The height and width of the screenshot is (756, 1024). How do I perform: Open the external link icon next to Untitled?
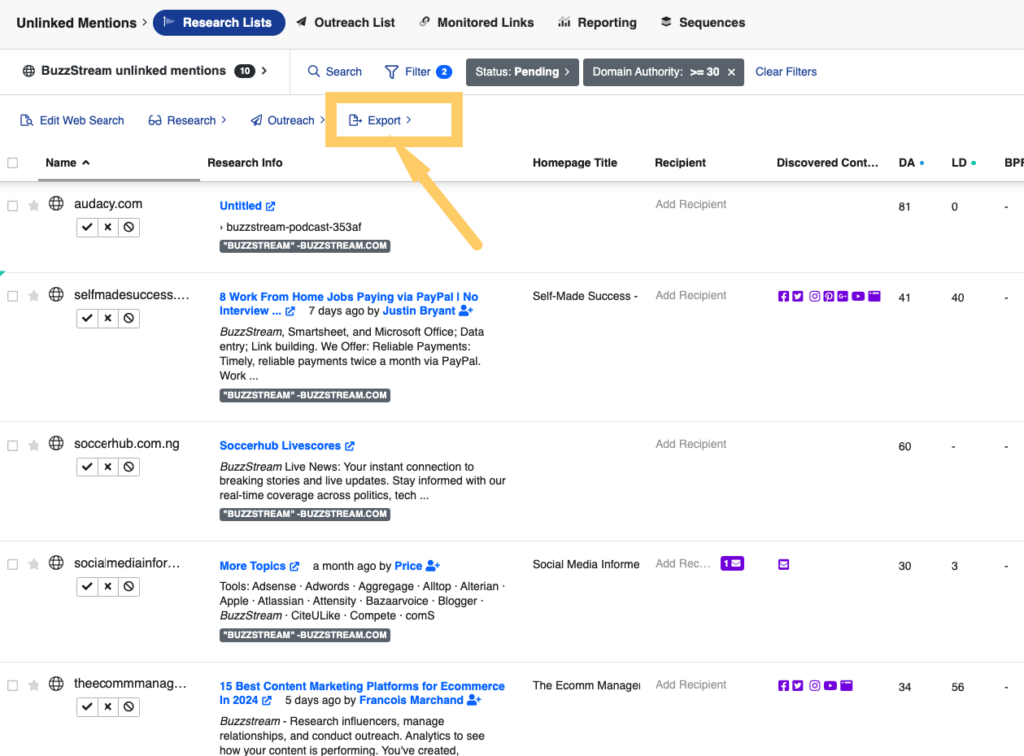click(270, 206)
